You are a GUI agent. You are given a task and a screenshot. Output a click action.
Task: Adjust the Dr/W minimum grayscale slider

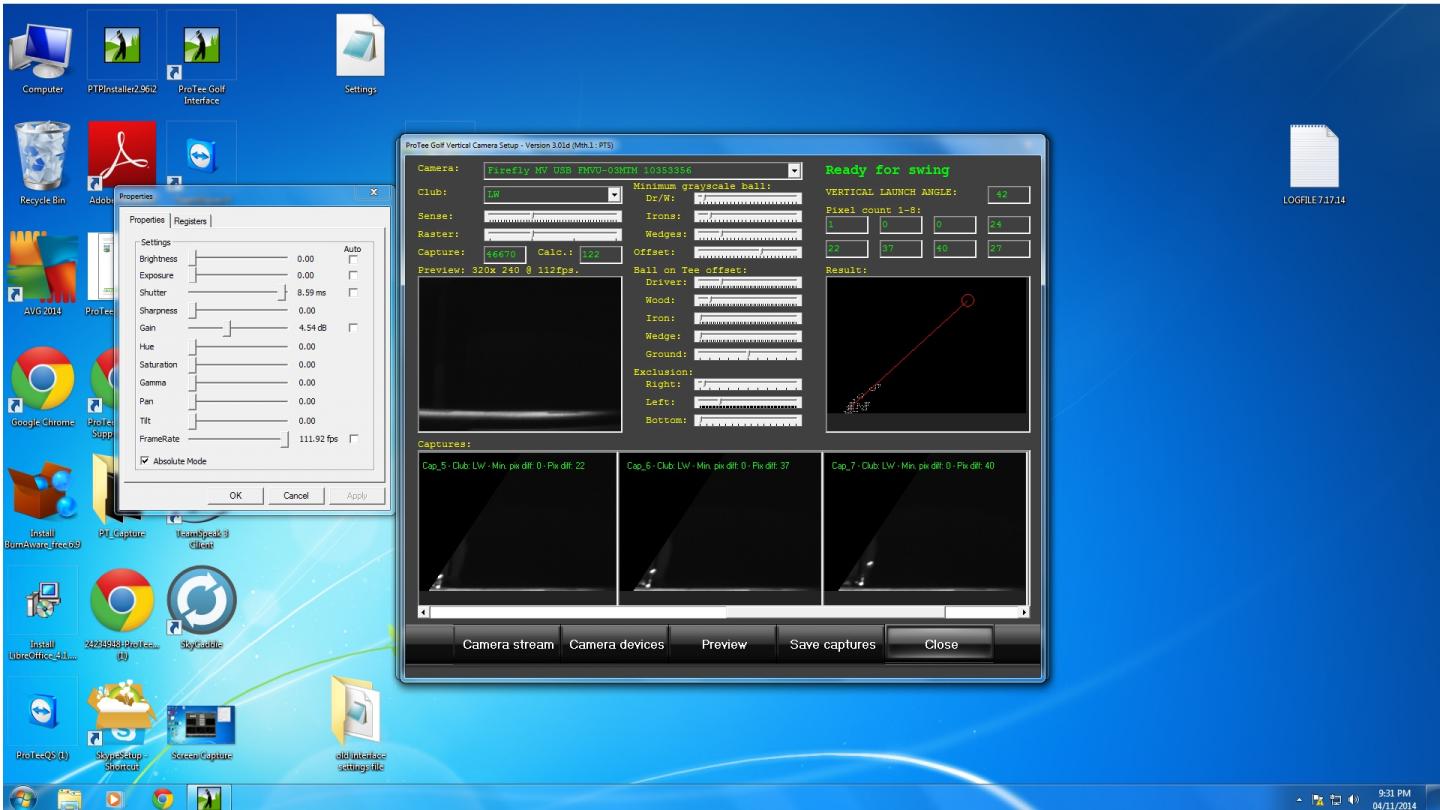coord(748,198)
